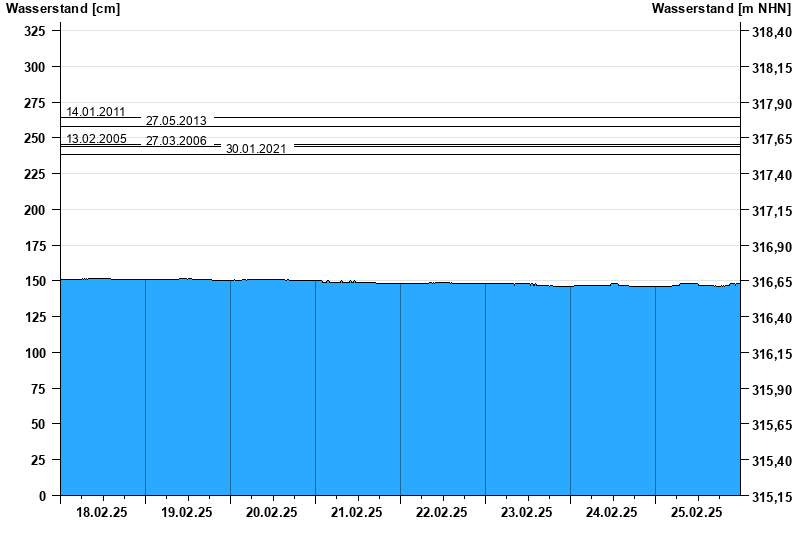Viewport: 800px width, 550px height.
Task: Select the 325 tick on the left axis
Action: [x=36, y=32]
